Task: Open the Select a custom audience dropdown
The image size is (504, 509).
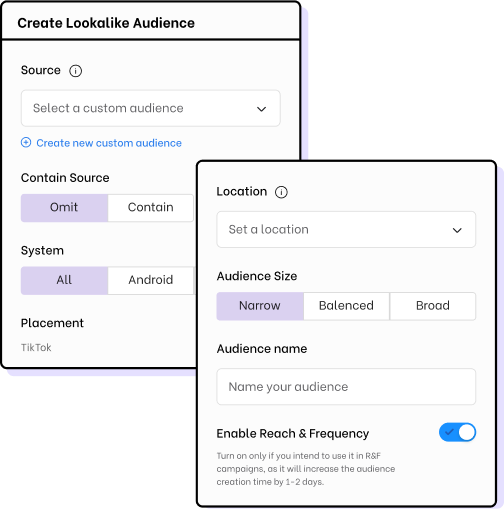Action: point(151,108)
